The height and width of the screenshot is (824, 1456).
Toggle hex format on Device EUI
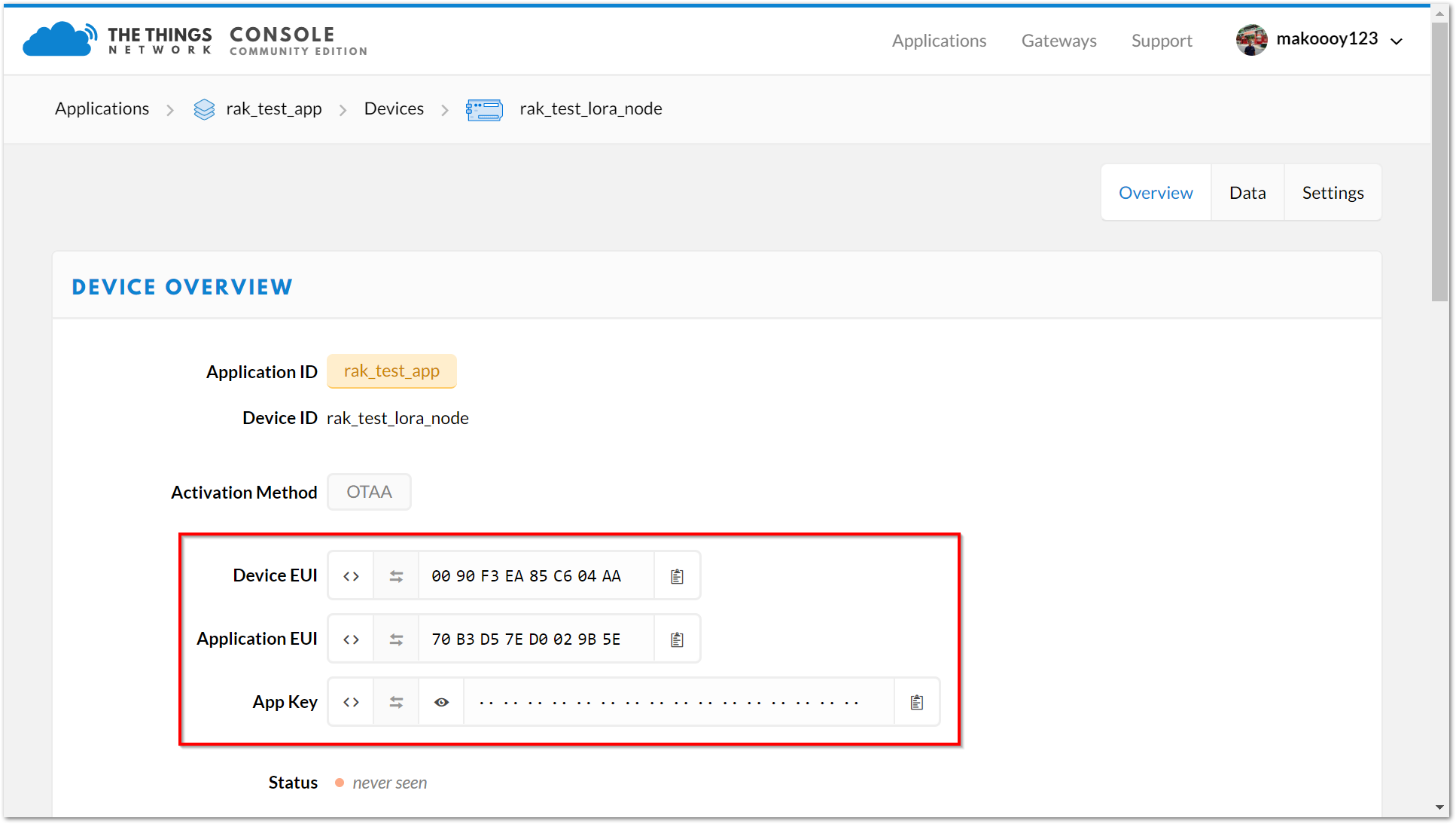(x=351, y=576)
